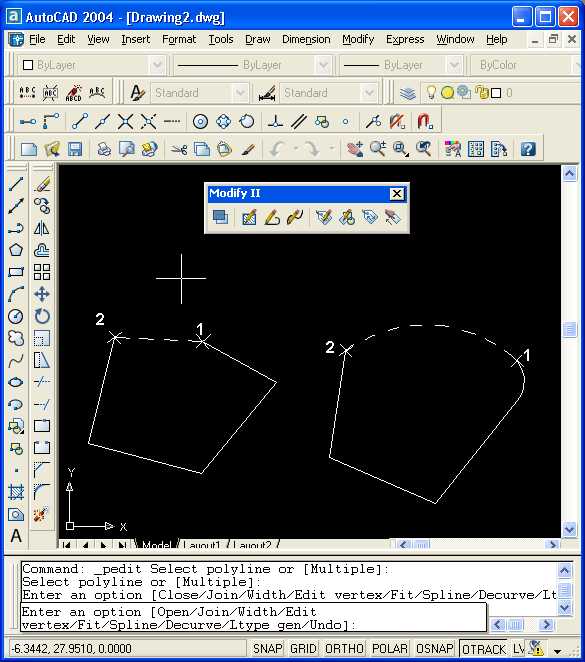The width and height of the screenshot is (585, 662).
Task: Select the Polygon draw tool
Action: (x=16, y=250)
